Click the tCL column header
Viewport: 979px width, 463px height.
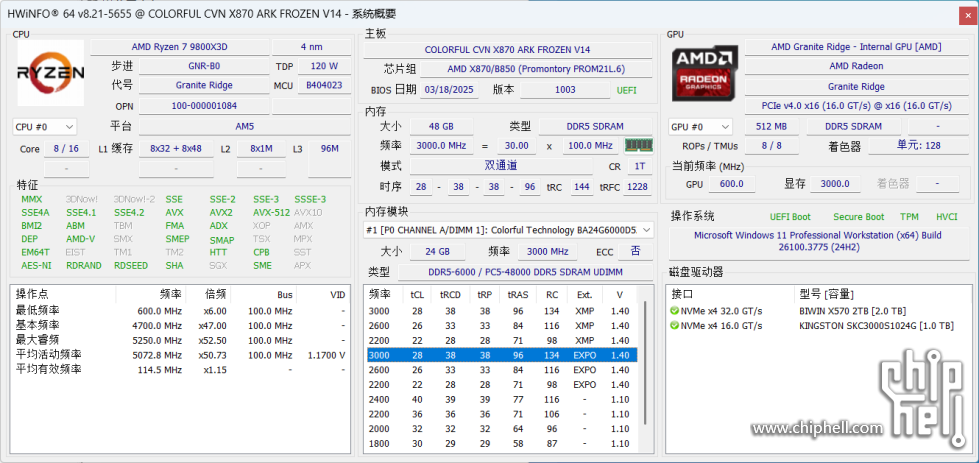[416, 295]
